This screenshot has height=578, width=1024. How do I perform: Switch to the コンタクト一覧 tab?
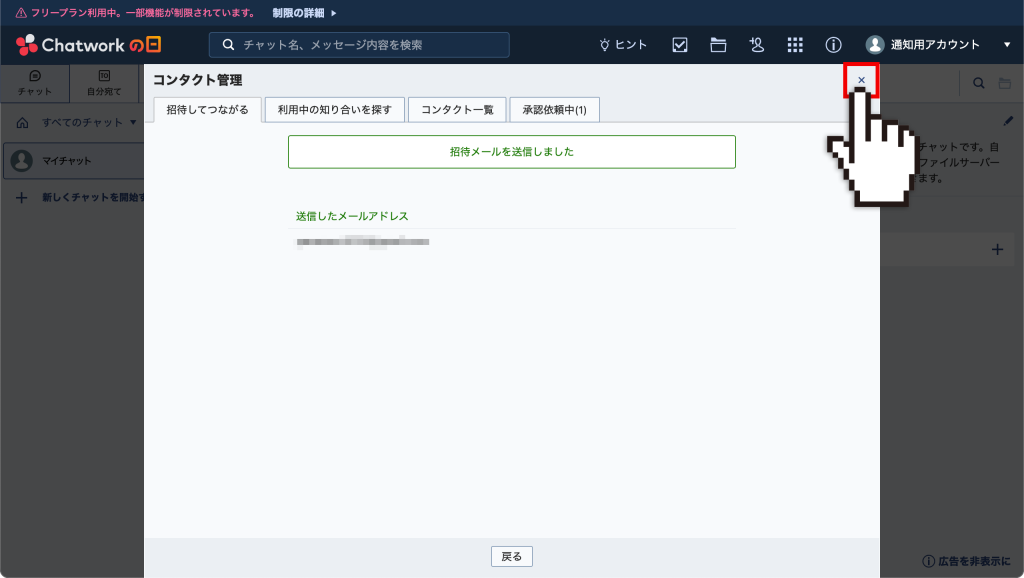[457, 110]
